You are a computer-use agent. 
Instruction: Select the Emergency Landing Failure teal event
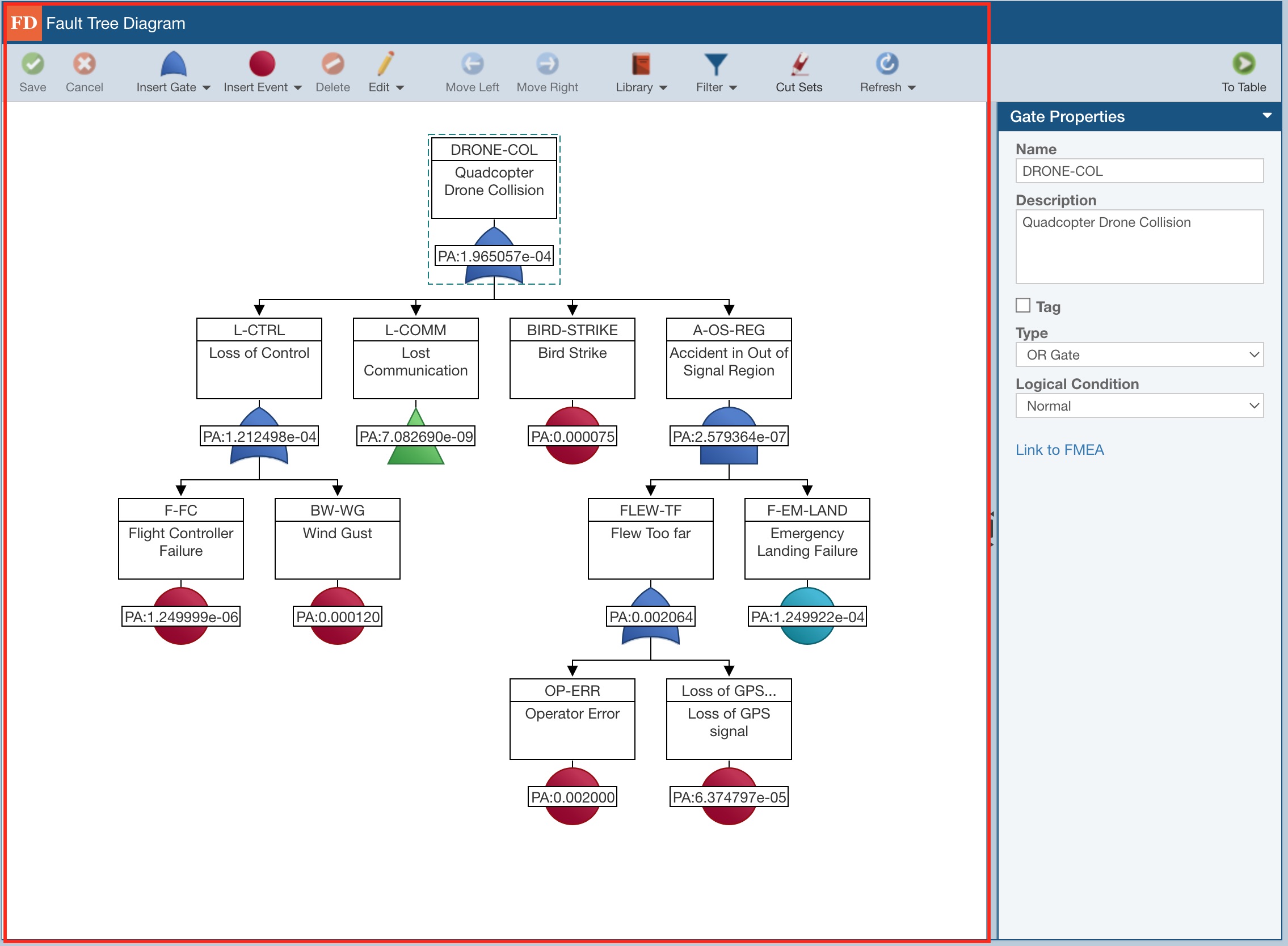pos(807,635)
